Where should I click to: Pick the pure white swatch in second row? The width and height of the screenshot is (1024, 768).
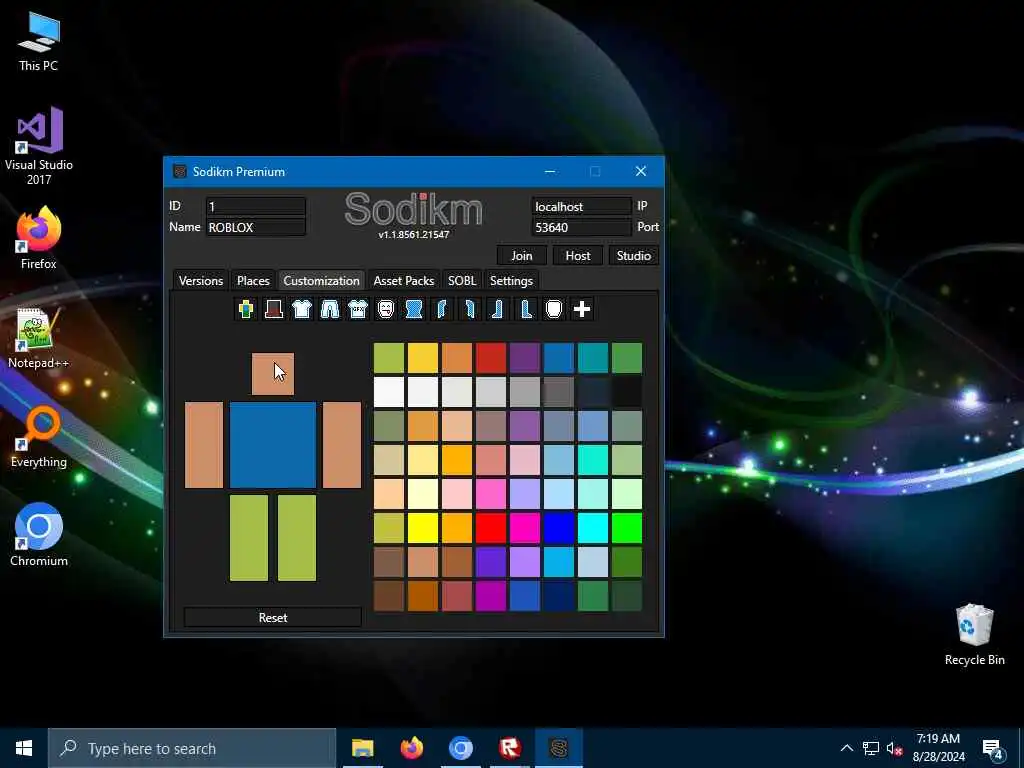[x=389, y=392]
